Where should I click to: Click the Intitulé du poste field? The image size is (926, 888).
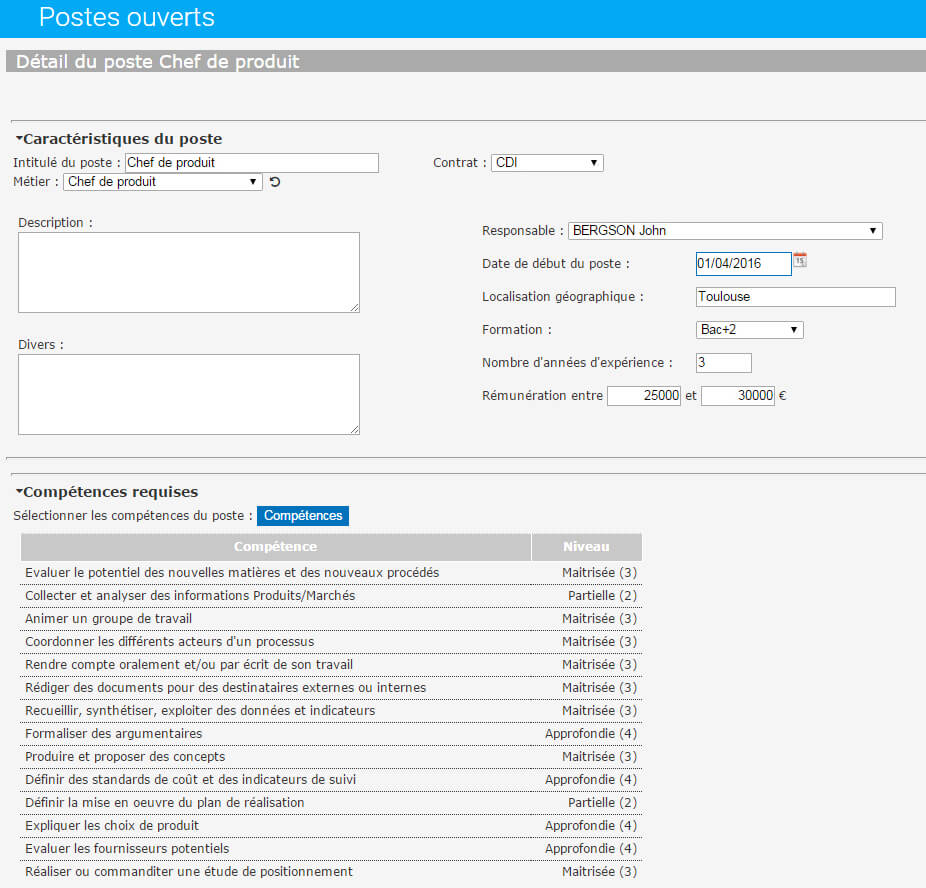(252, 163)
